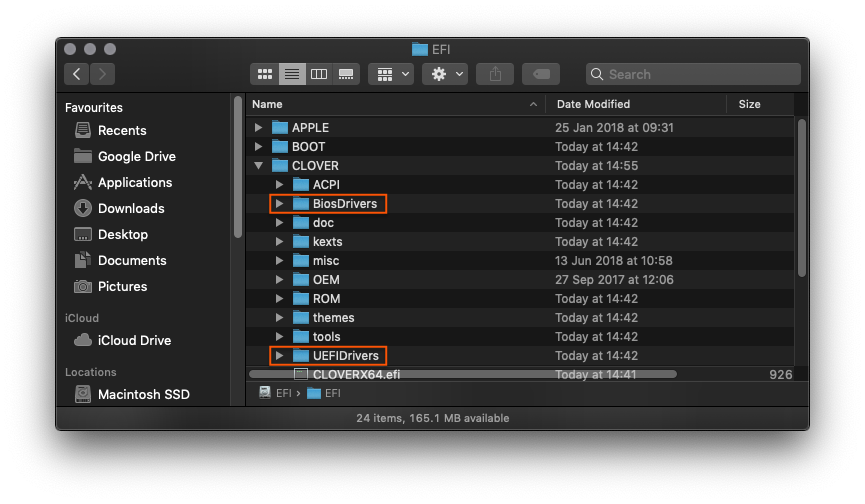This screenshot has width=865, height=504.
Task: Click the EFI volume in the path bar
Action: tap(275, 393)
